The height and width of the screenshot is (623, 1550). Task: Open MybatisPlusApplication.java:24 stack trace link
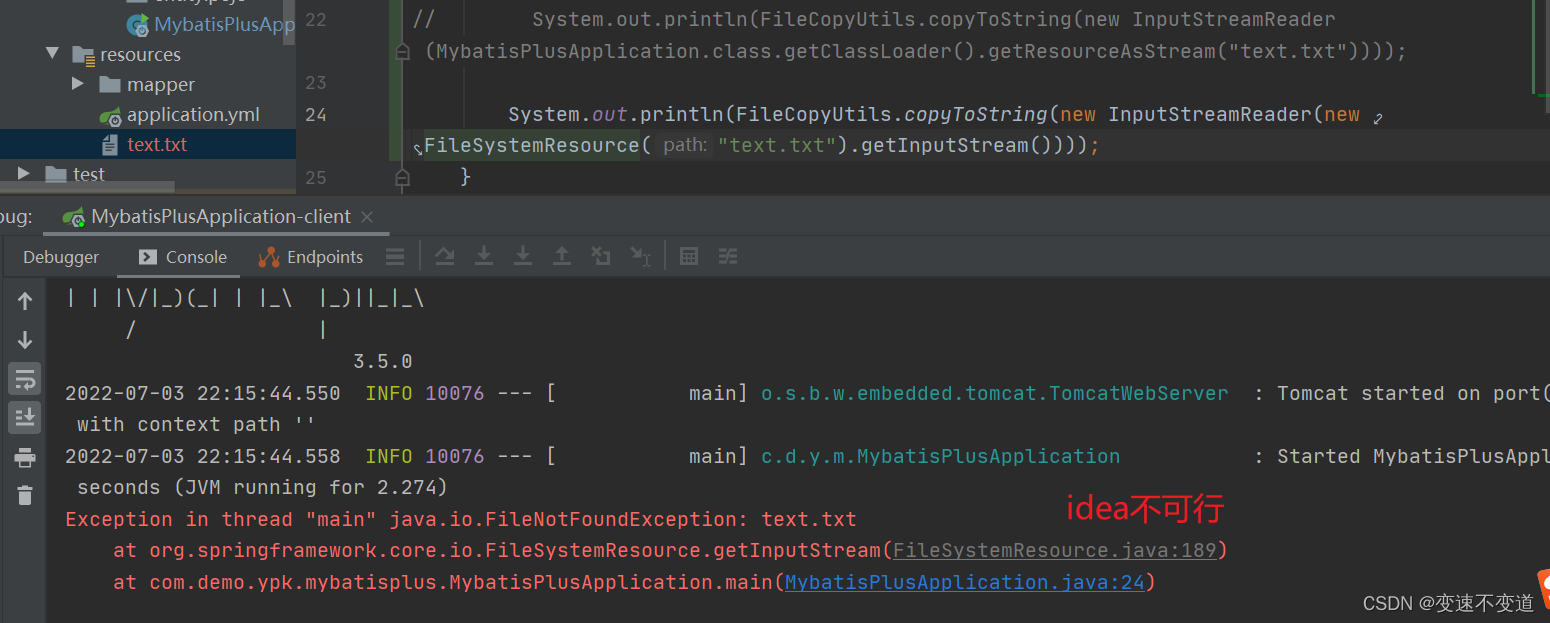pos(964,582)
